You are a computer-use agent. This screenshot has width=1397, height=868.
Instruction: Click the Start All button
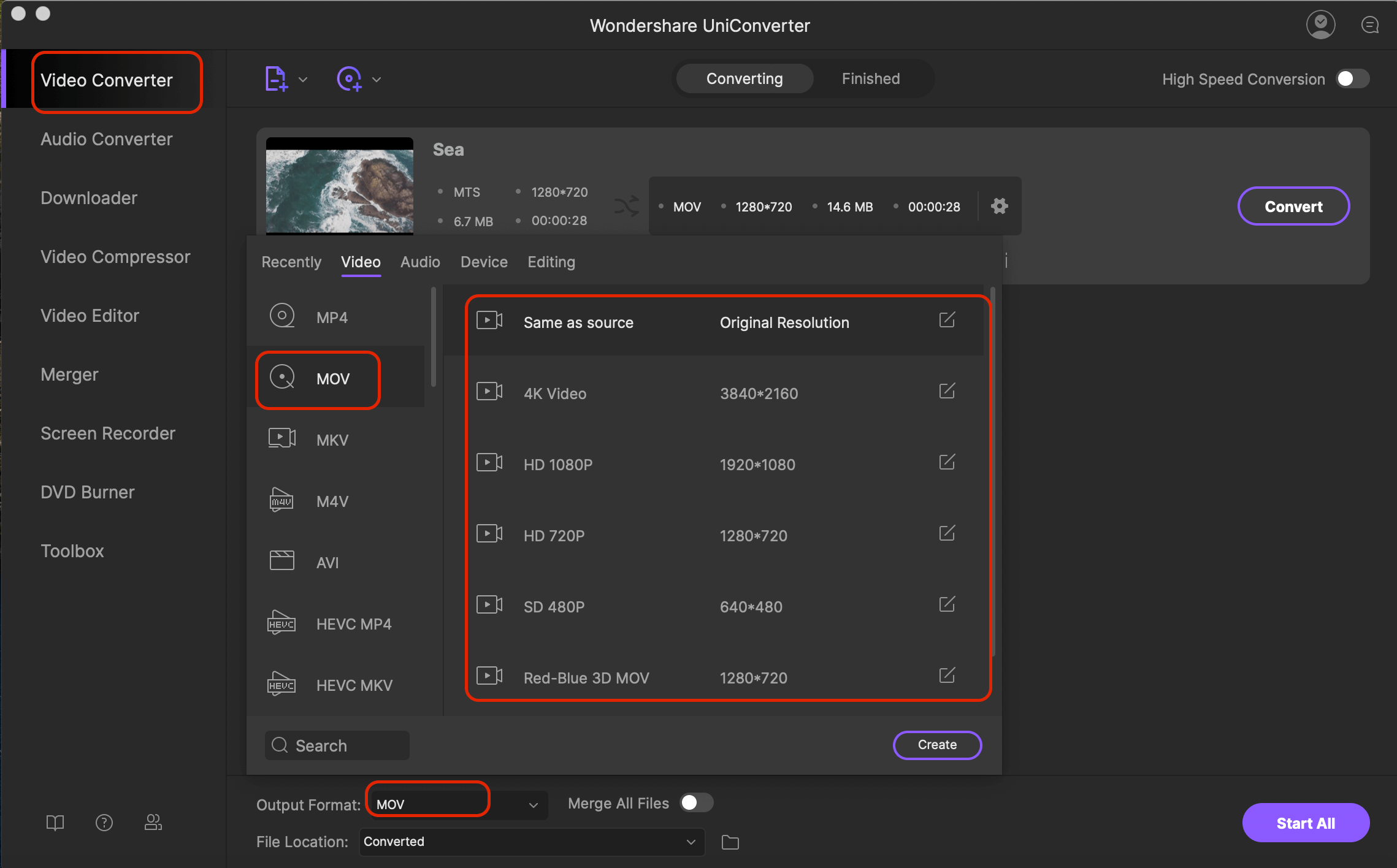coord(1306,823)
